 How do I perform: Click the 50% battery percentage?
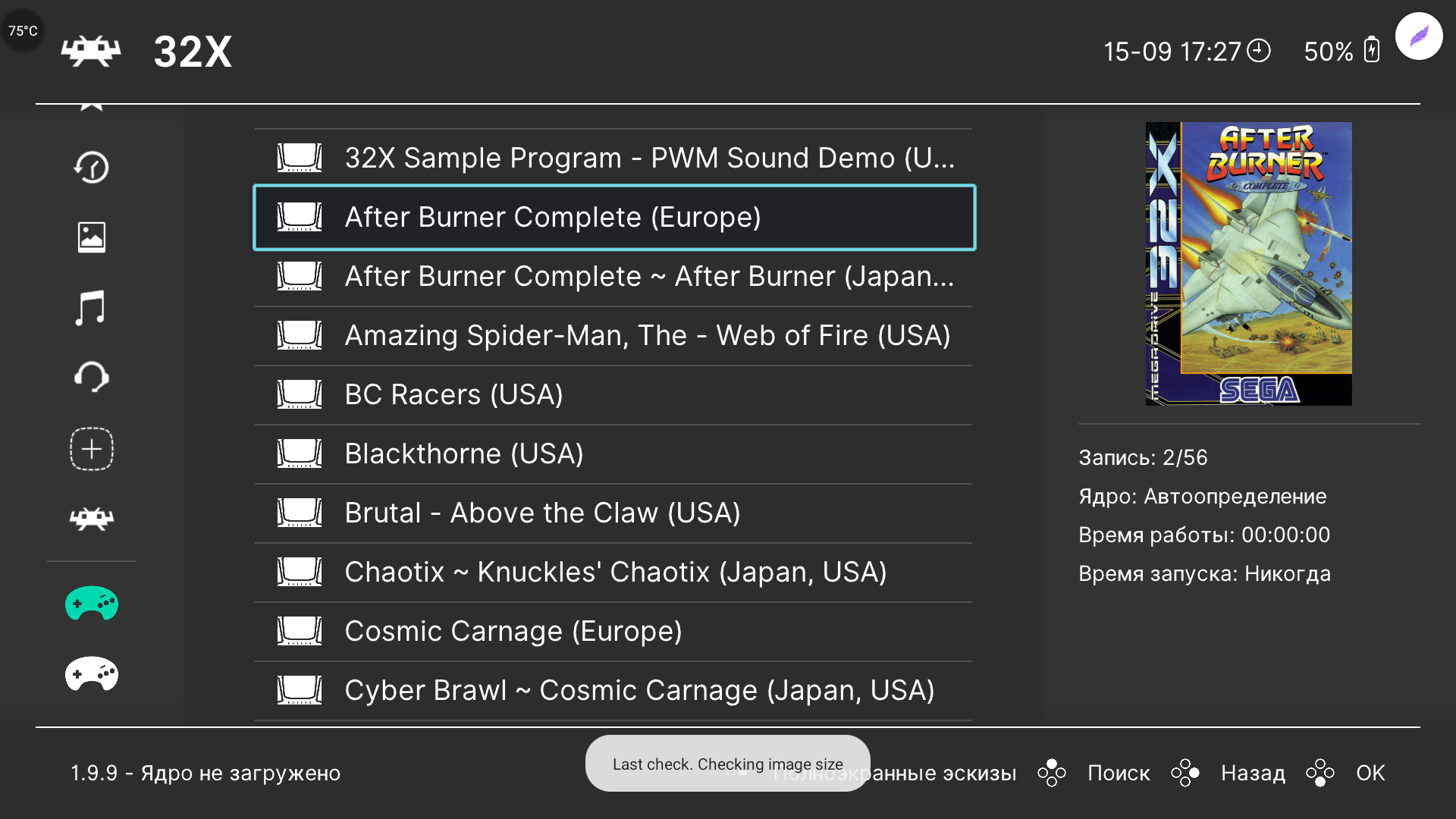1329,52
